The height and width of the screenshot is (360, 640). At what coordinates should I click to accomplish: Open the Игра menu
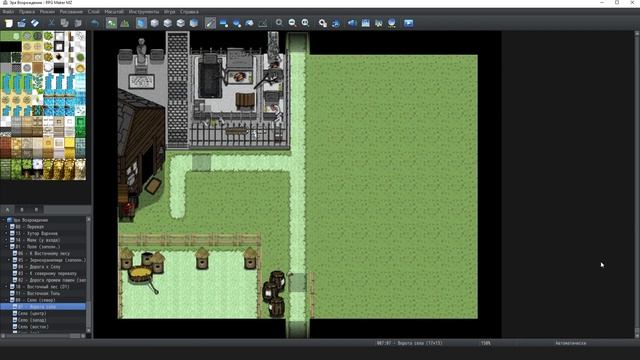(169, 12)
